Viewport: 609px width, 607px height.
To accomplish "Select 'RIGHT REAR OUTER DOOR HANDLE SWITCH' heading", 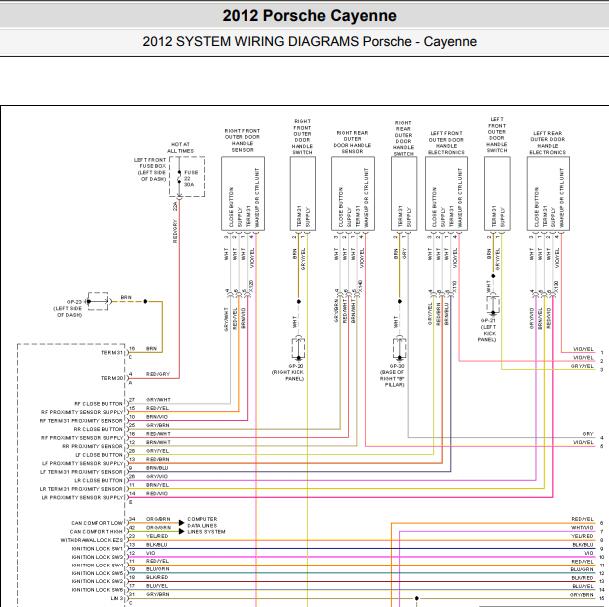I will [403, 138].
